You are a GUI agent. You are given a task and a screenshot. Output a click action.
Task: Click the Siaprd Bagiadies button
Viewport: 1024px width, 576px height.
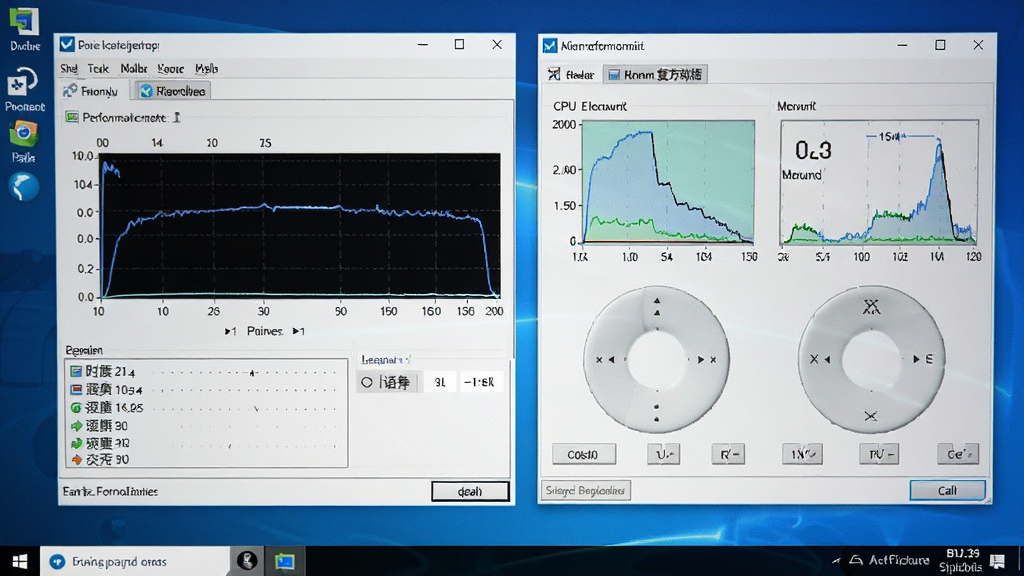(x=586, y=490)
